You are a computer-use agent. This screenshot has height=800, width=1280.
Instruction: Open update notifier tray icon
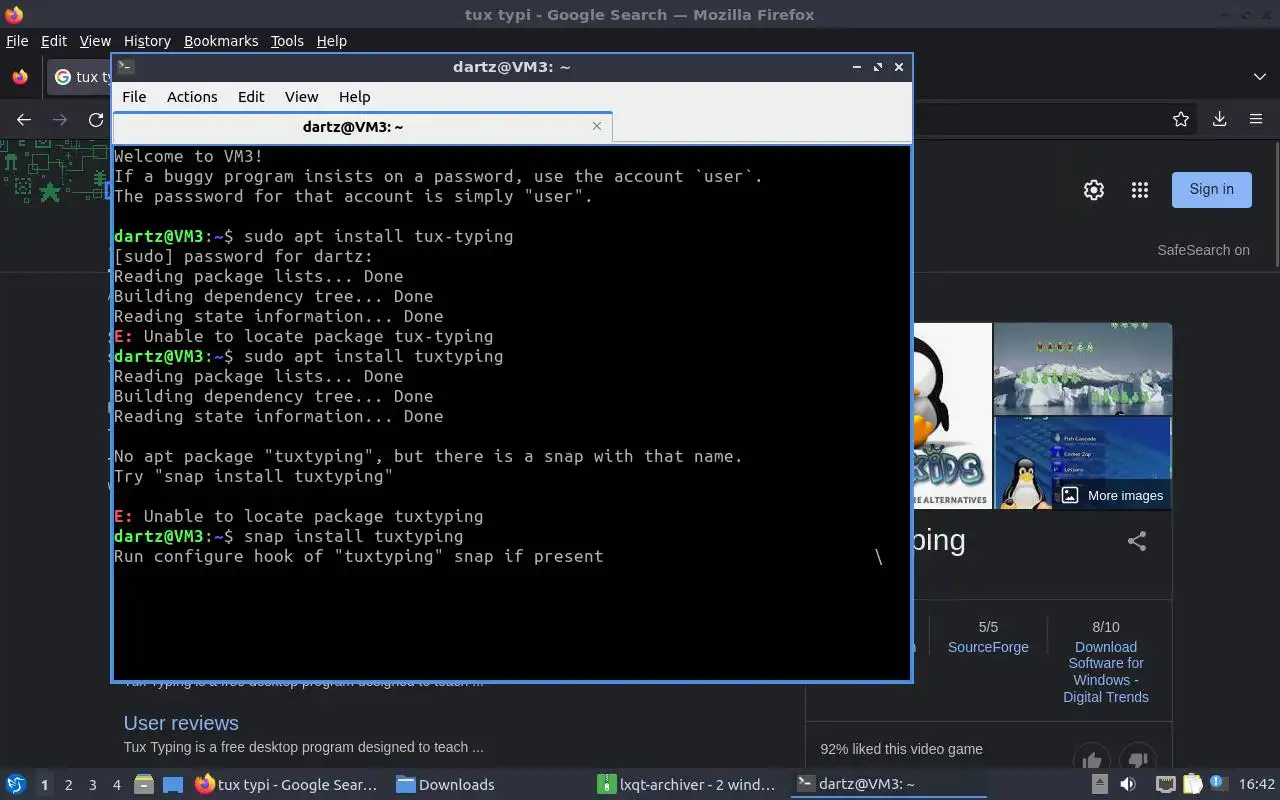1218,784
